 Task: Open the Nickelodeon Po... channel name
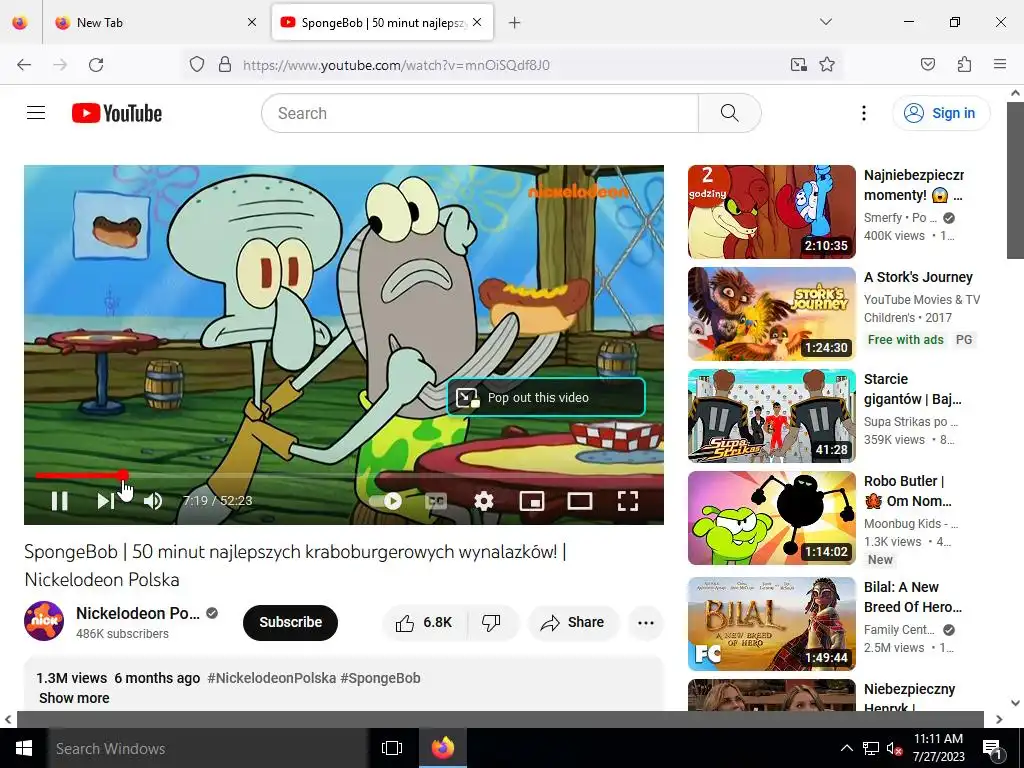tap(138, 613)
